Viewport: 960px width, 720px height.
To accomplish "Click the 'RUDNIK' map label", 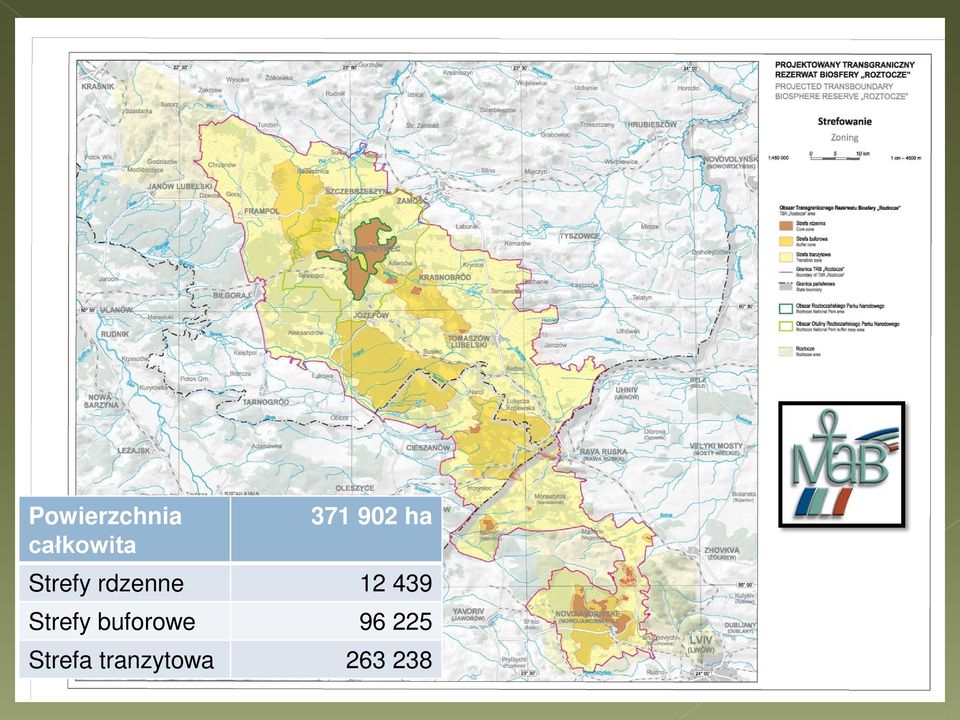I will [x=115, y=334].
